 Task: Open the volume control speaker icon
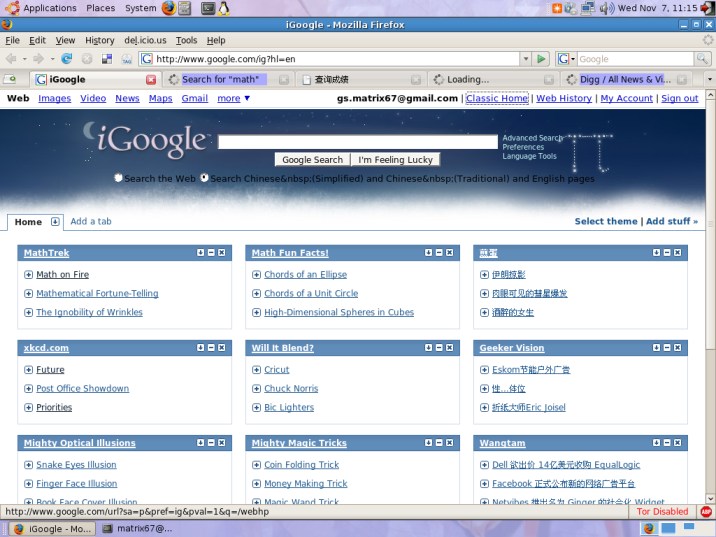pos(606,8)
